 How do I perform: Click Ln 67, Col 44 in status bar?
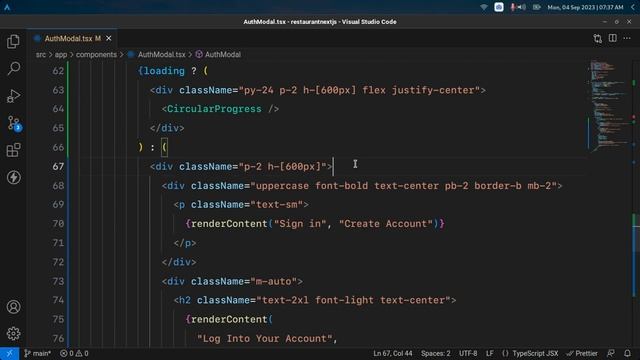393,353
